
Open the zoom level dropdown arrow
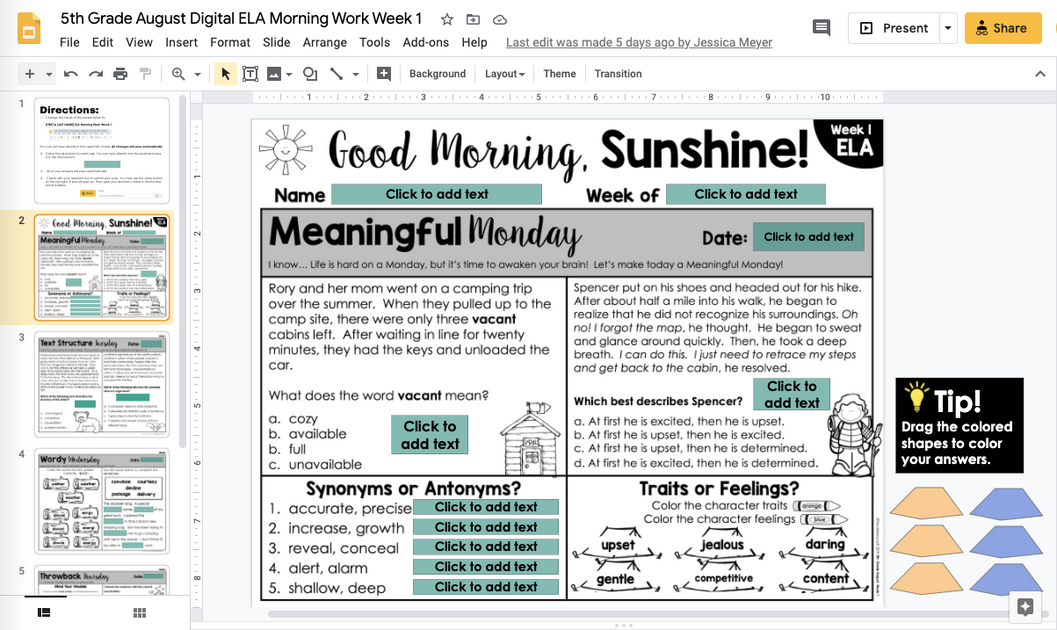(196, 73)
